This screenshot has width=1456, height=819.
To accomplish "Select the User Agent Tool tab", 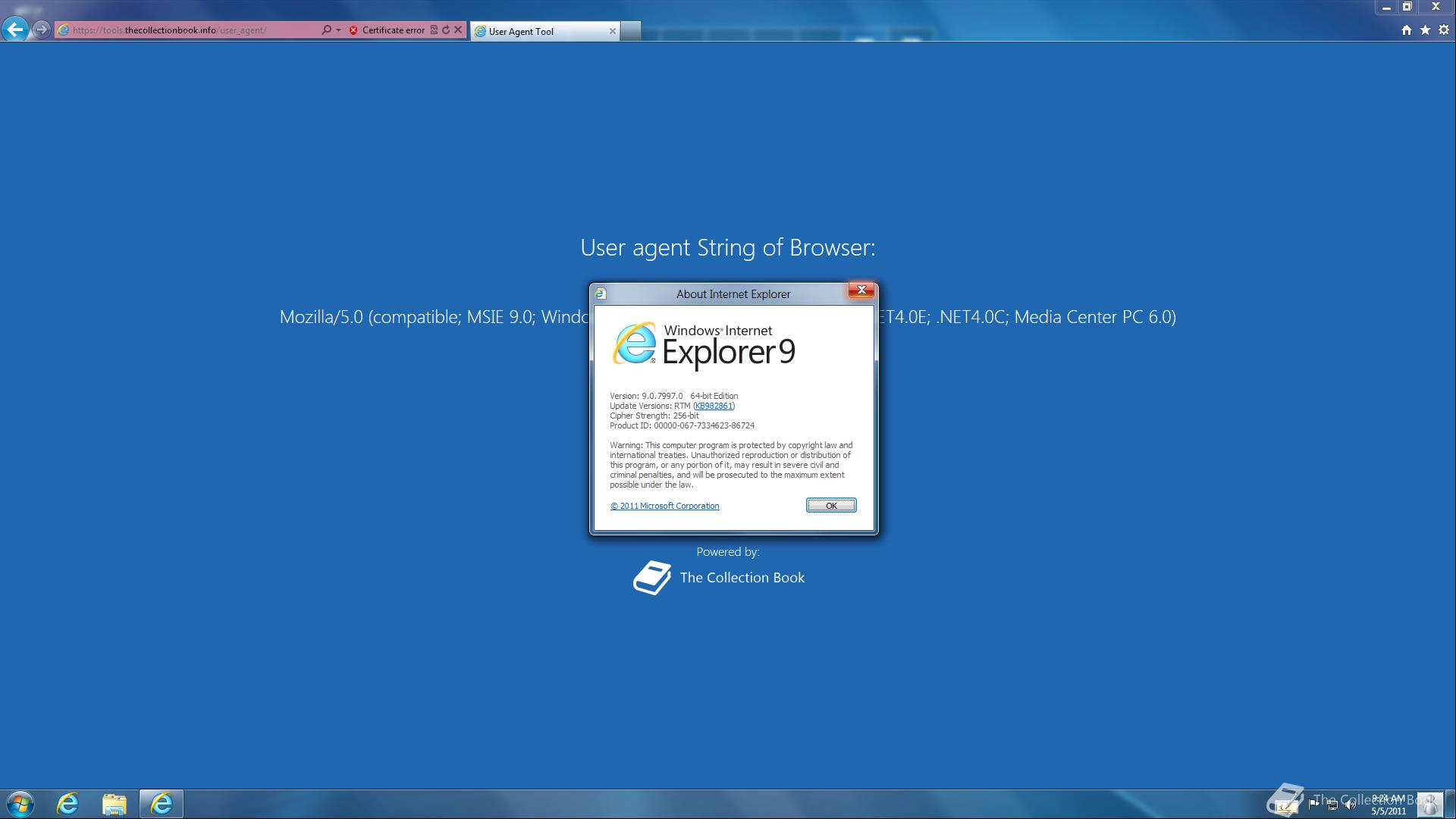I will 544,31.
